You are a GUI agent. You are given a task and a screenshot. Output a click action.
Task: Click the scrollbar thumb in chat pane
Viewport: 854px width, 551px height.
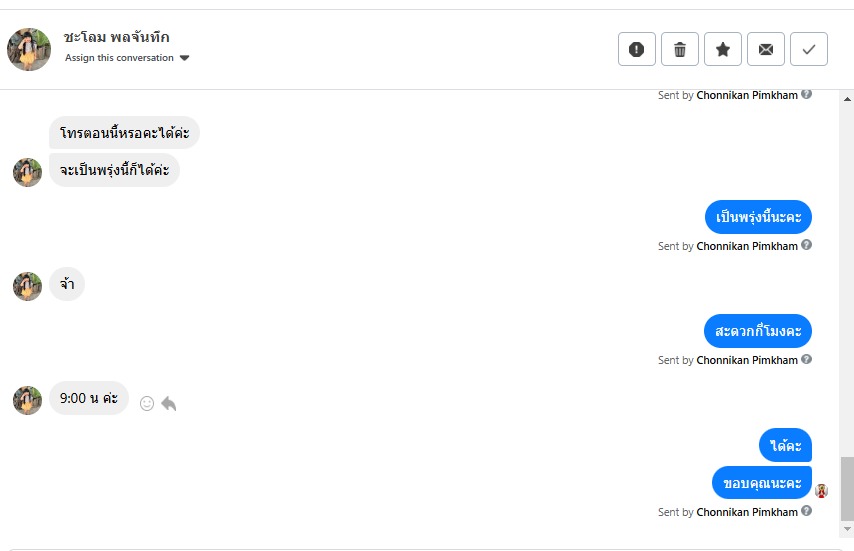847,489
